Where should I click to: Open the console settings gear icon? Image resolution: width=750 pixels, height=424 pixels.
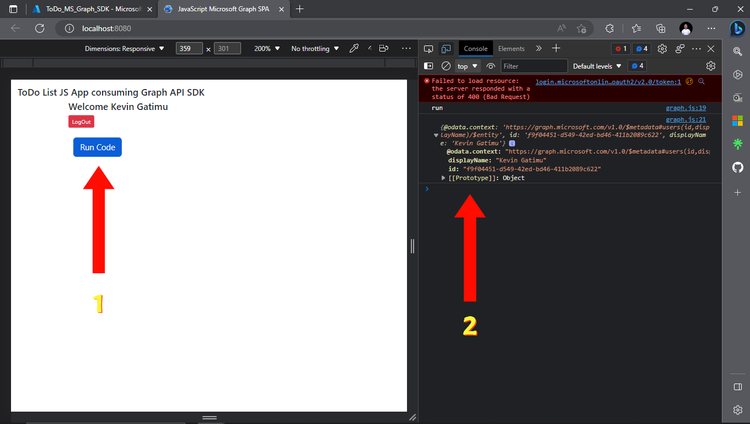coord(711,66)
